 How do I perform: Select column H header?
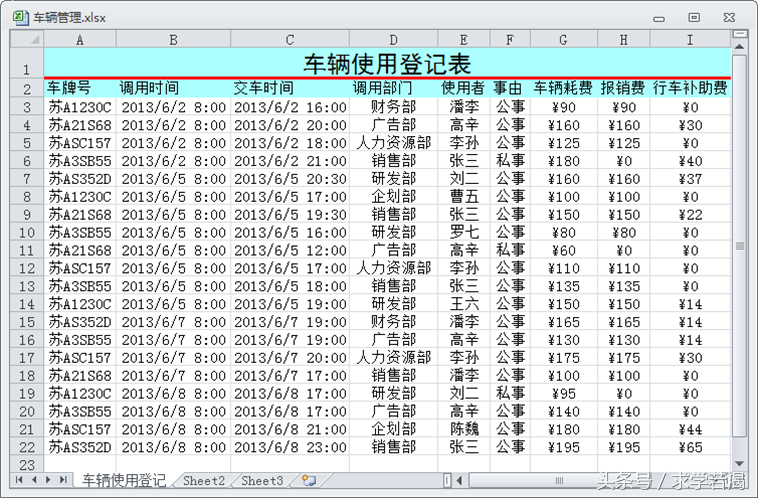coord(624,39)
